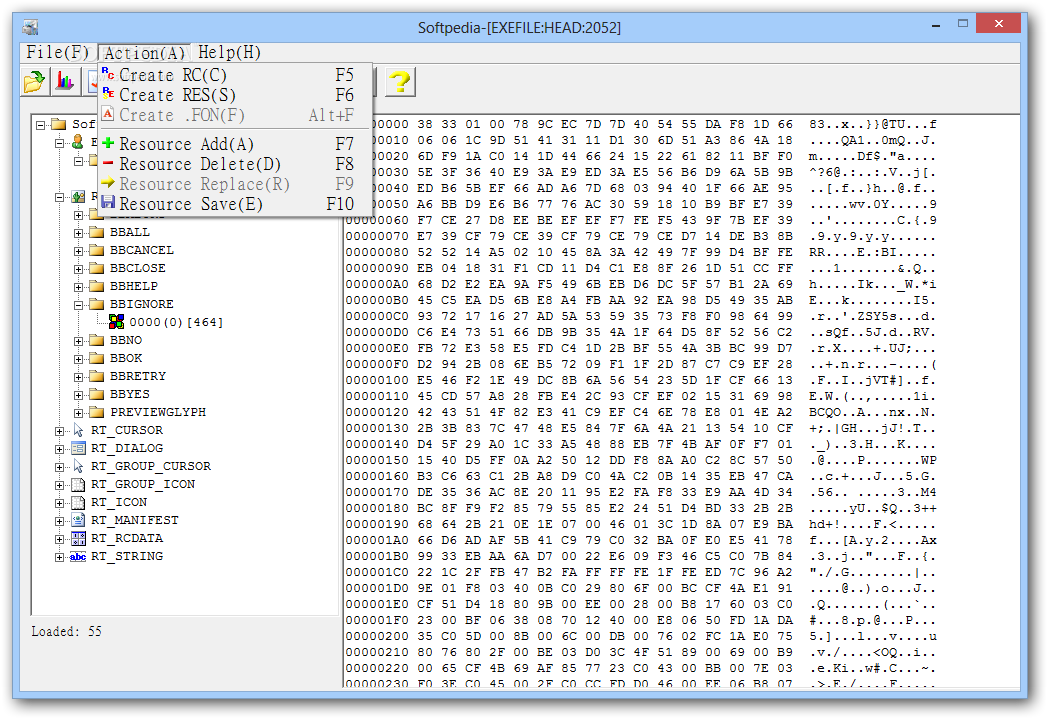Click the colorful bitmap icon for 0000 (0) [464]

116,322
